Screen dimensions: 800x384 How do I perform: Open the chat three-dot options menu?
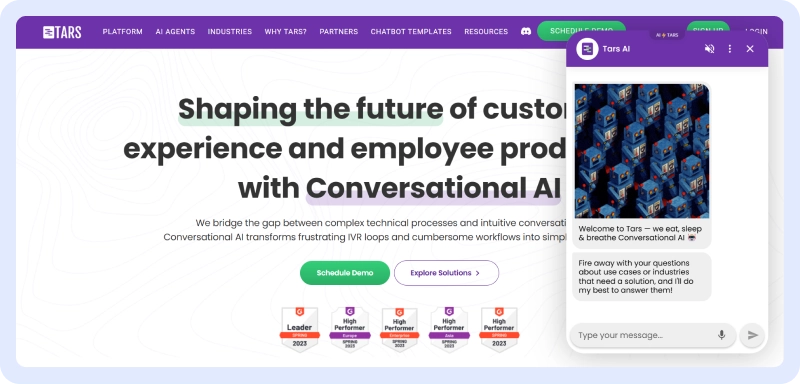point(730,49)
